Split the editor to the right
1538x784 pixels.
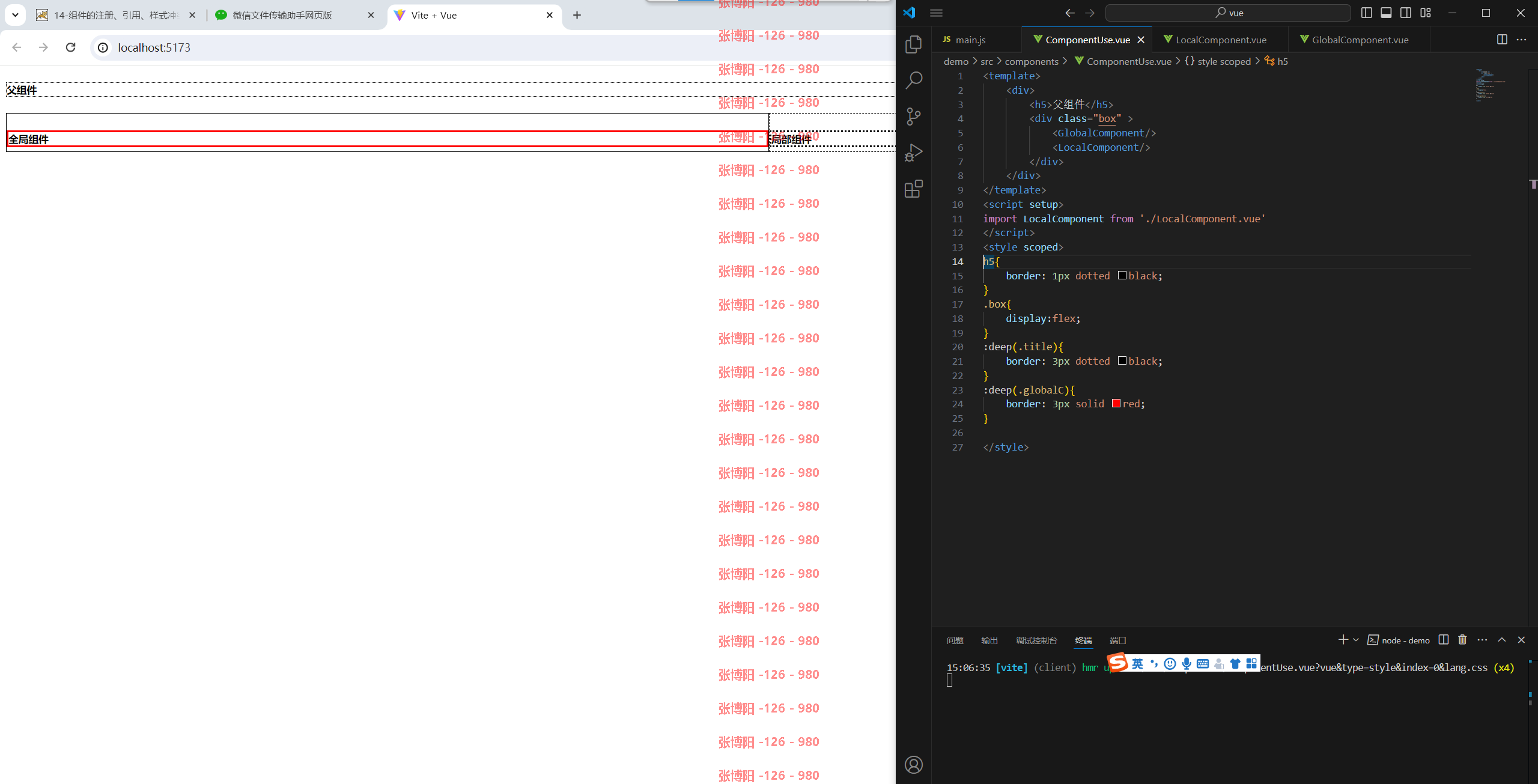pyautogui.click(x=1502, y=39)
